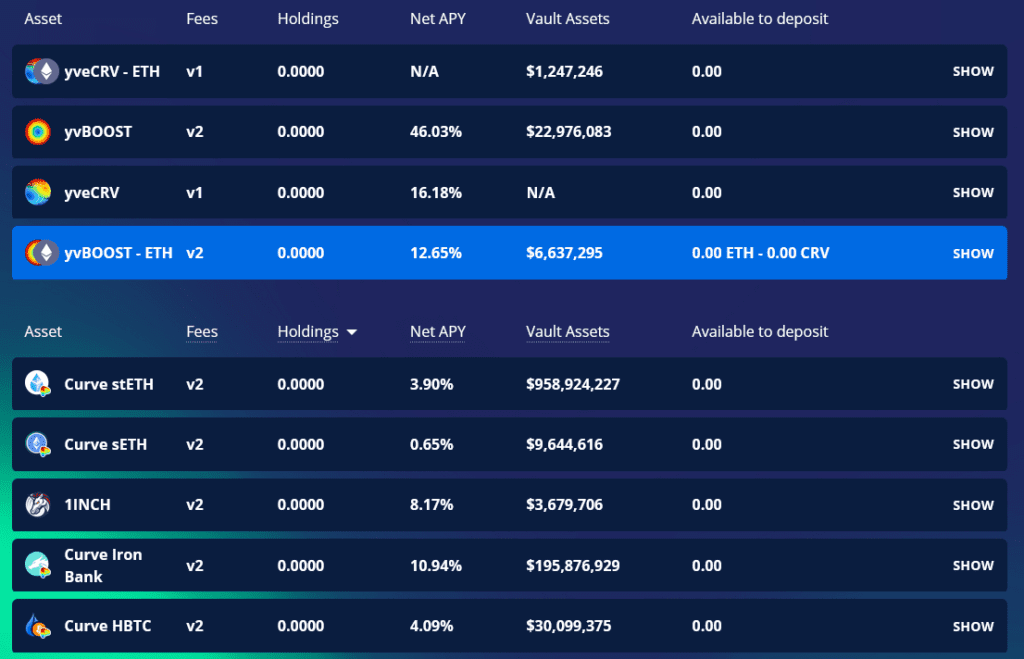Viewport: 1024px width, 659px height.
Task: Sort lower table by Holdings header
Action: (x=308, y=332)
